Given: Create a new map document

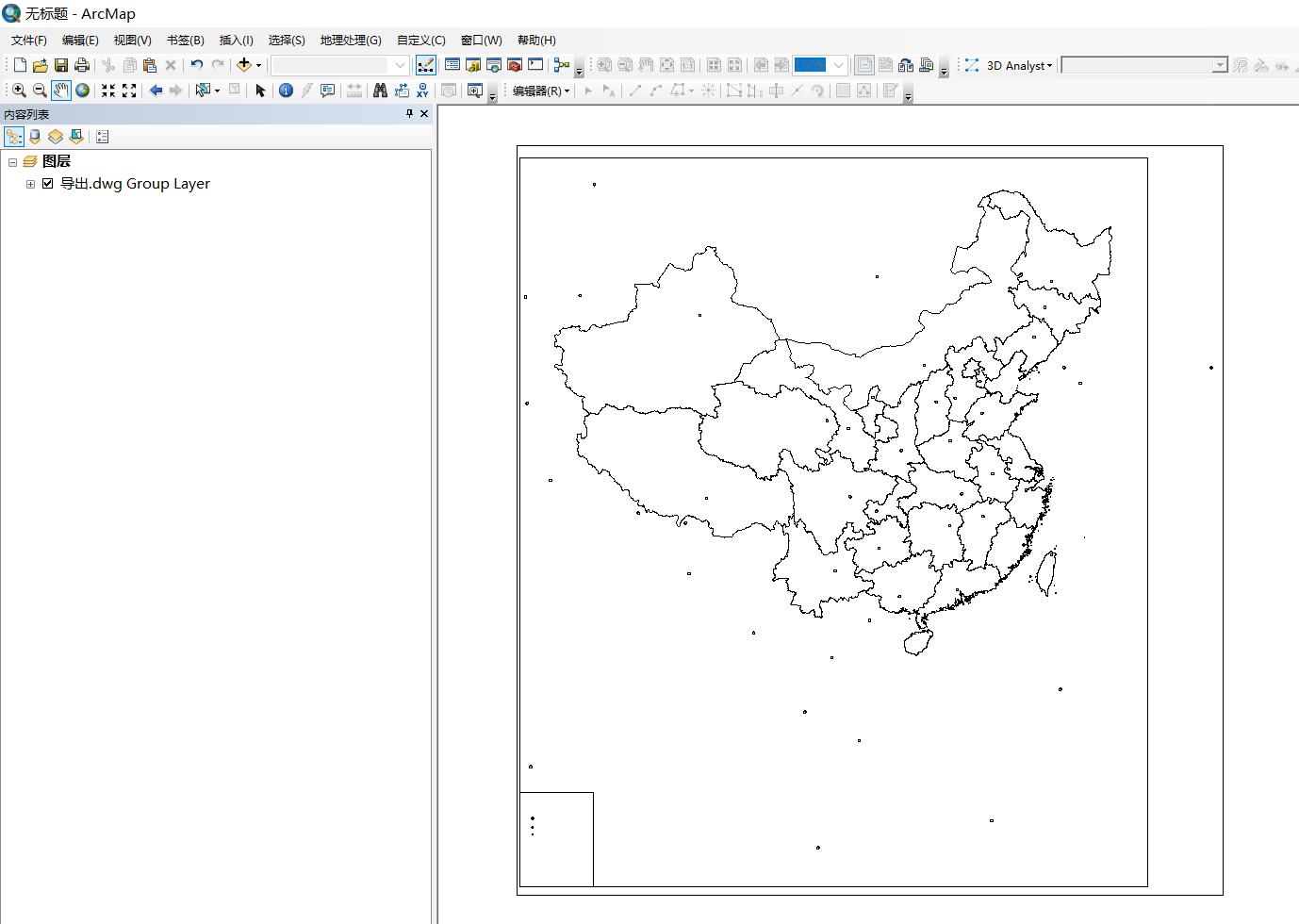Looking at the screenshot, I should click(20, 65).
